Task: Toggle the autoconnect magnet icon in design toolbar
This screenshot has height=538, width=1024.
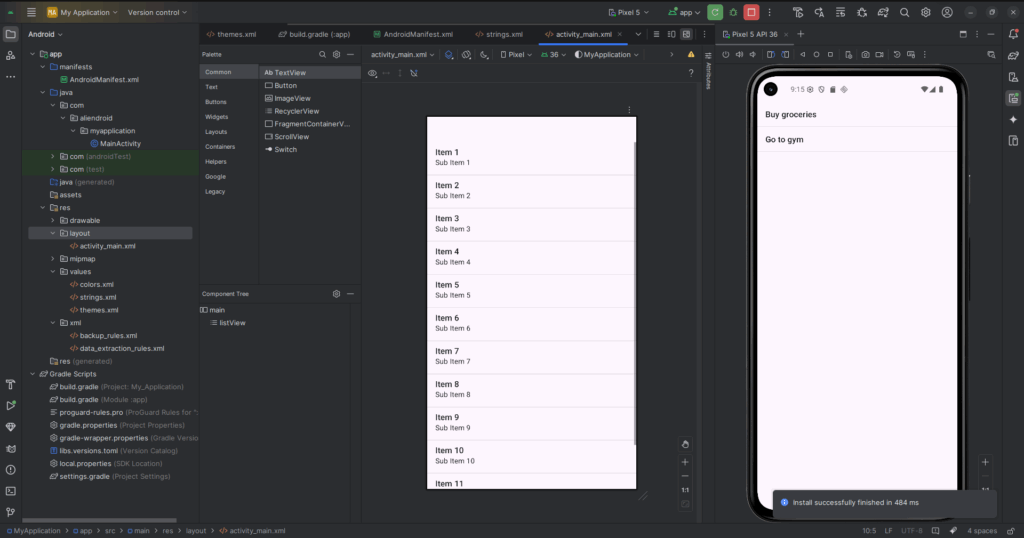Action: click(x=414, y=73)
